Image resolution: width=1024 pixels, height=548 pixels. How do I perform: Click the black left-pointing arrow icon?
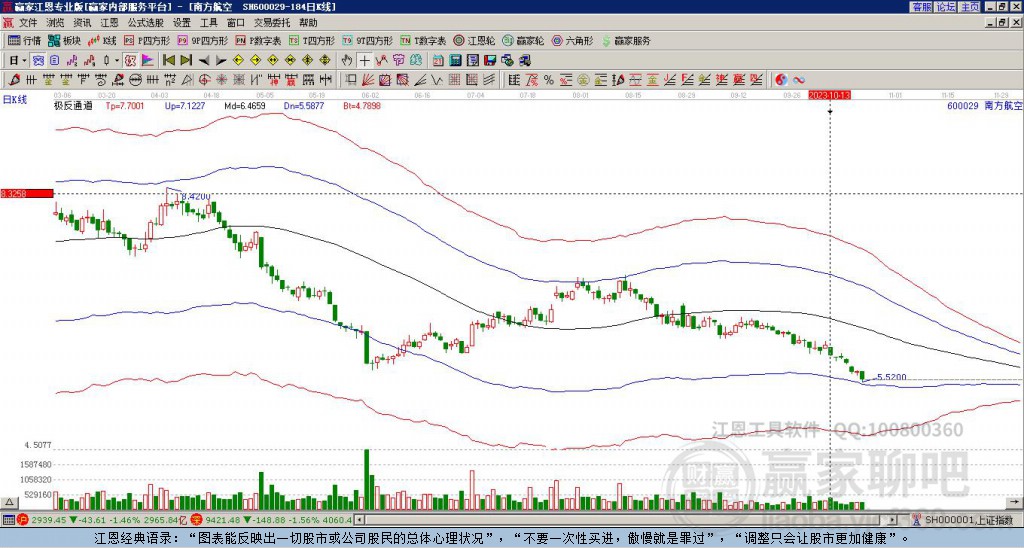203,61
